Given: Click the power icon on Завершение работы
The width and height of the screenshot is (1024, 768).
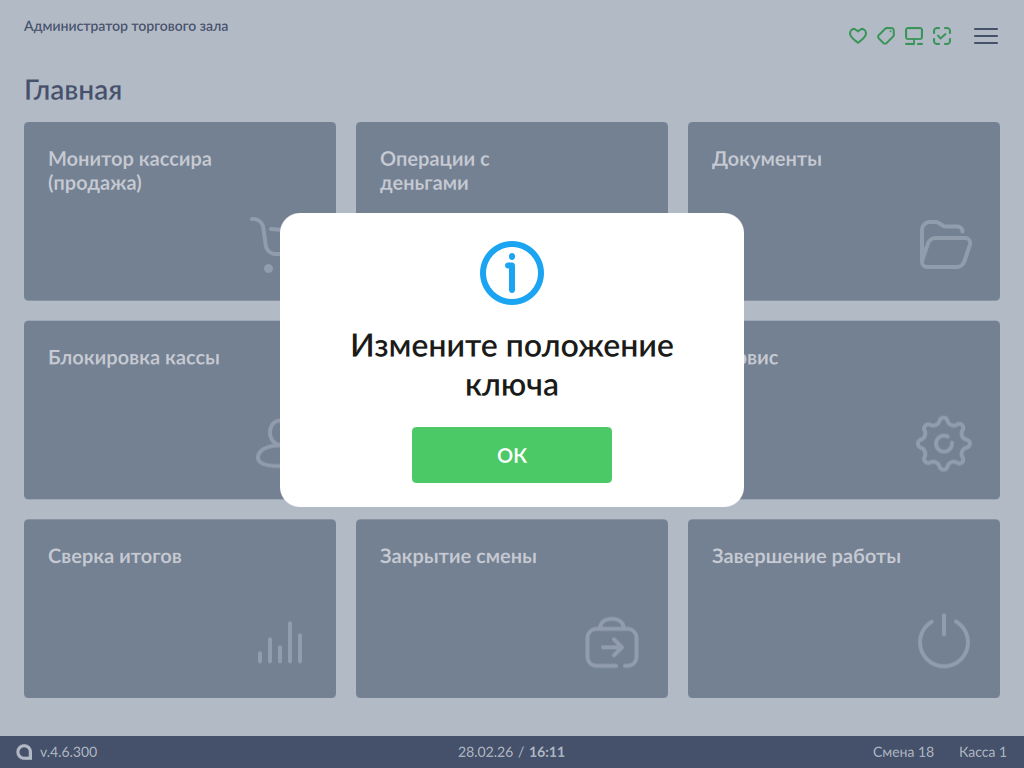Looking at the screenshot, I should (x=943, y=642).
